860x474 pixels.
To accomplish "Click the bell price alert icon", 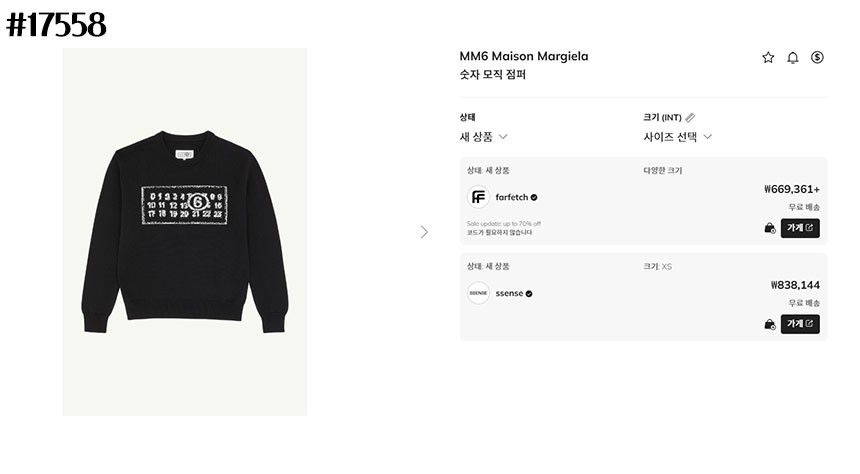I will click(793, 58).
